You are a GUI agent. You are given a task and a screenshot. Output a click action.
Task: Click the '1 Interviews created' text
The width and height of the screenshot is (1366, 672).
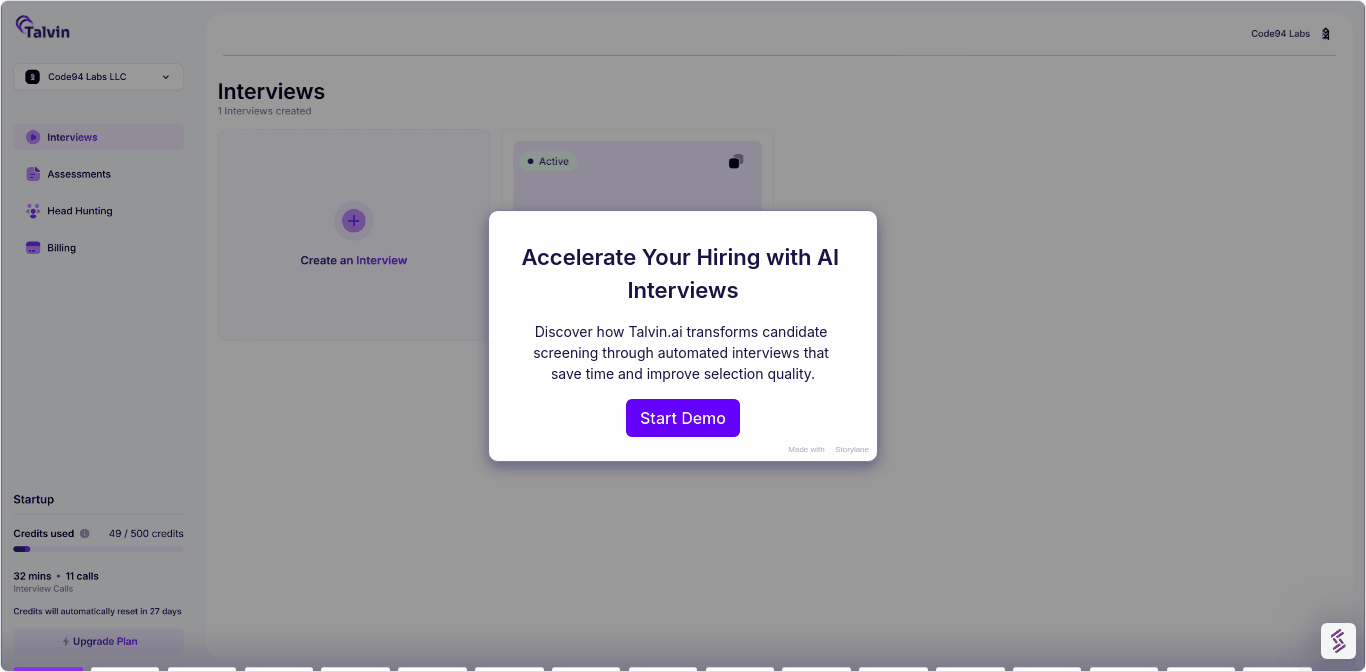(264, 111)
